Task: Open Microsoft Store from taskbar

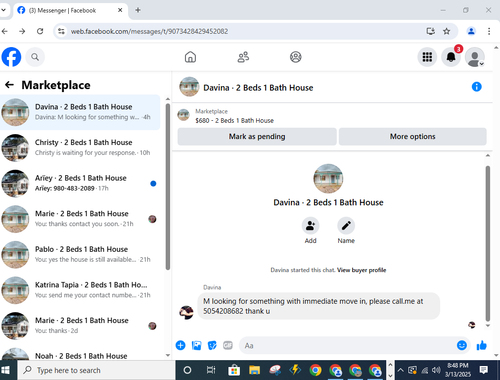Action: tap(234, 370)
